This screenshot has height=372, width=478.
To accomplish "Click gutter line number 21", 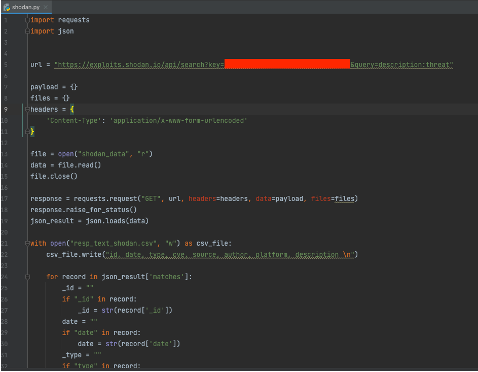I will coord(5,244).
